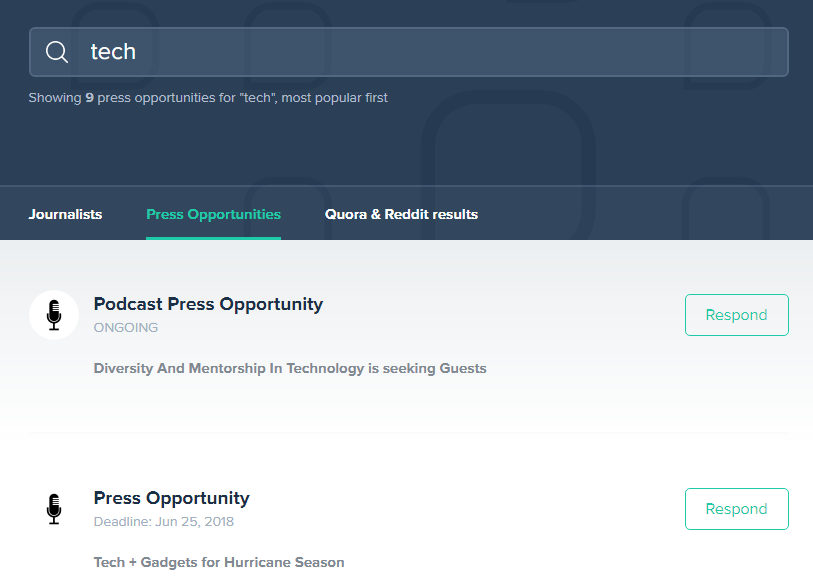Click the magnifying glass search icon
813x585 pixels.
[x=57, y=52]
